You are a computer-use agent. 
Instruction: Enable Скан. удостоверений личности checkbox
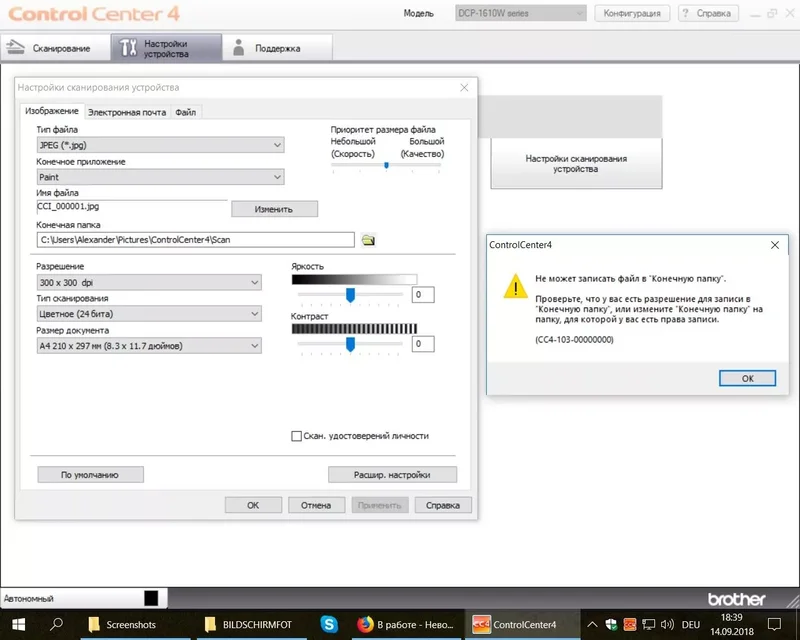[297, 436]
